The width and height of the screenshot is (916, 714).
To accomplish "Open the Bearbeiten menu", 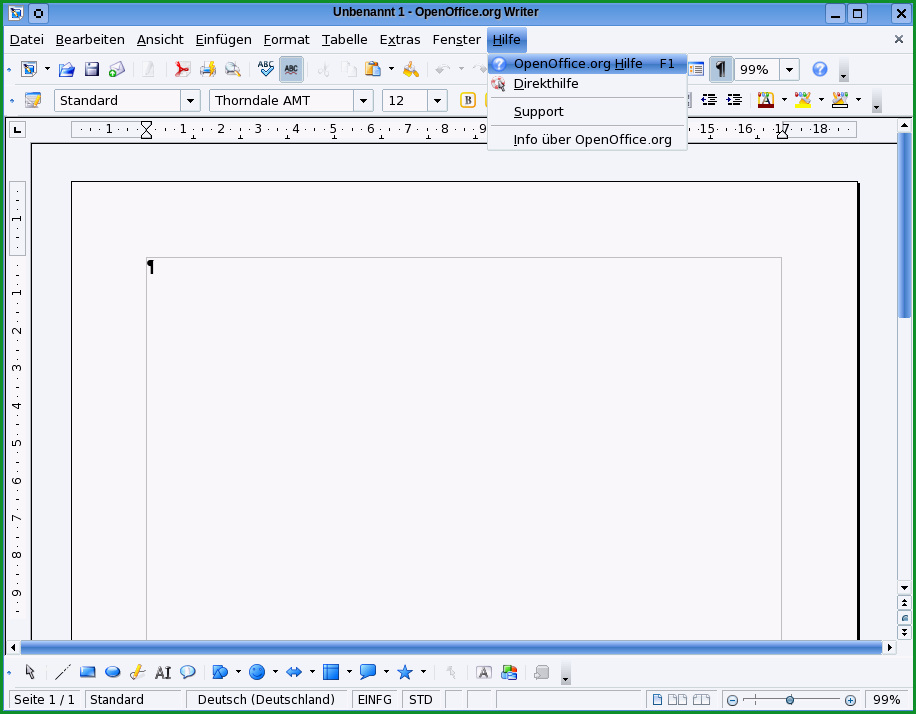I will (x=90, y=40).
